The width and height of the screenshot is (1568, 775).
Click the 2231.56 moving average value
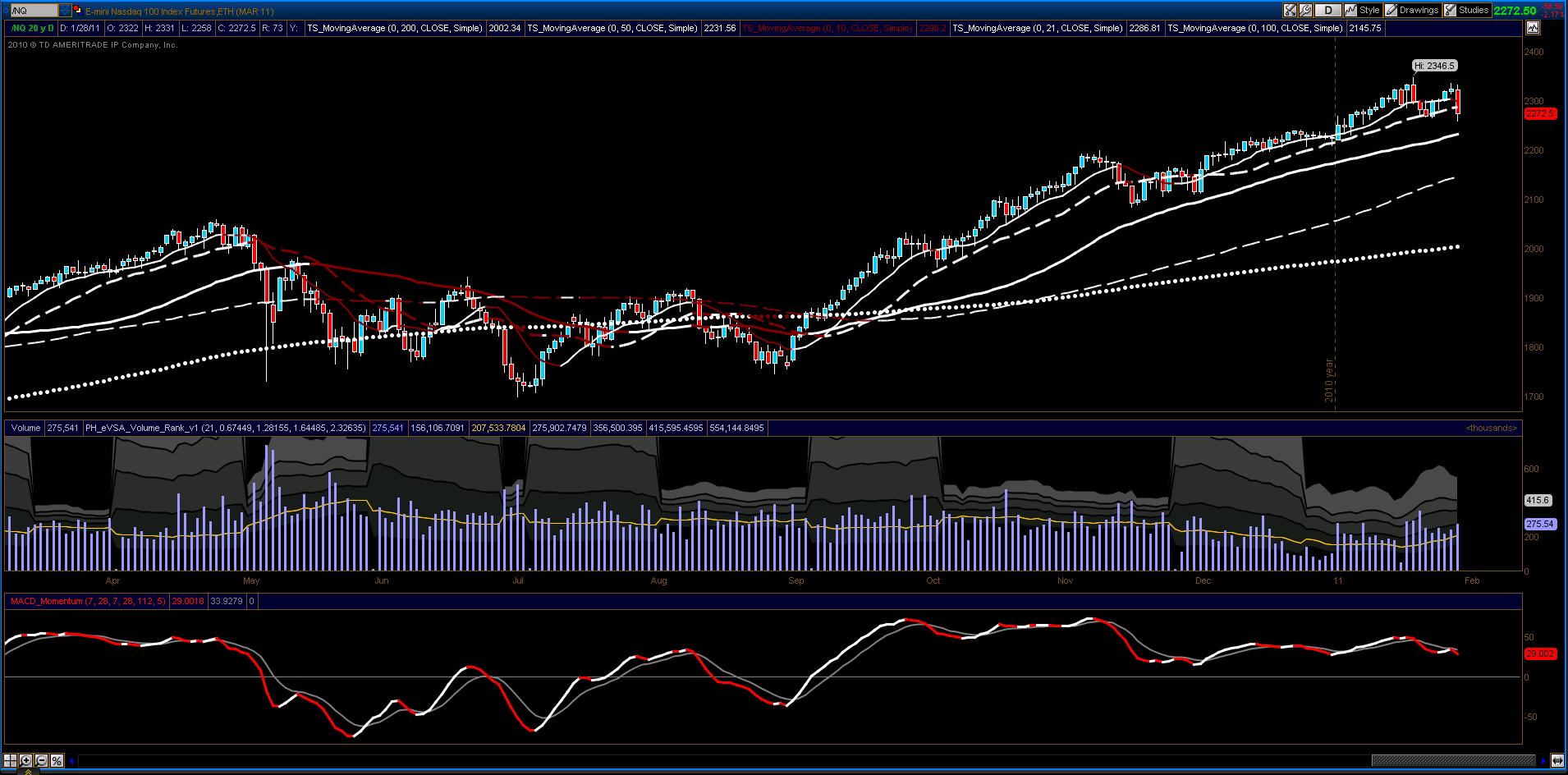tap(720, 28)
